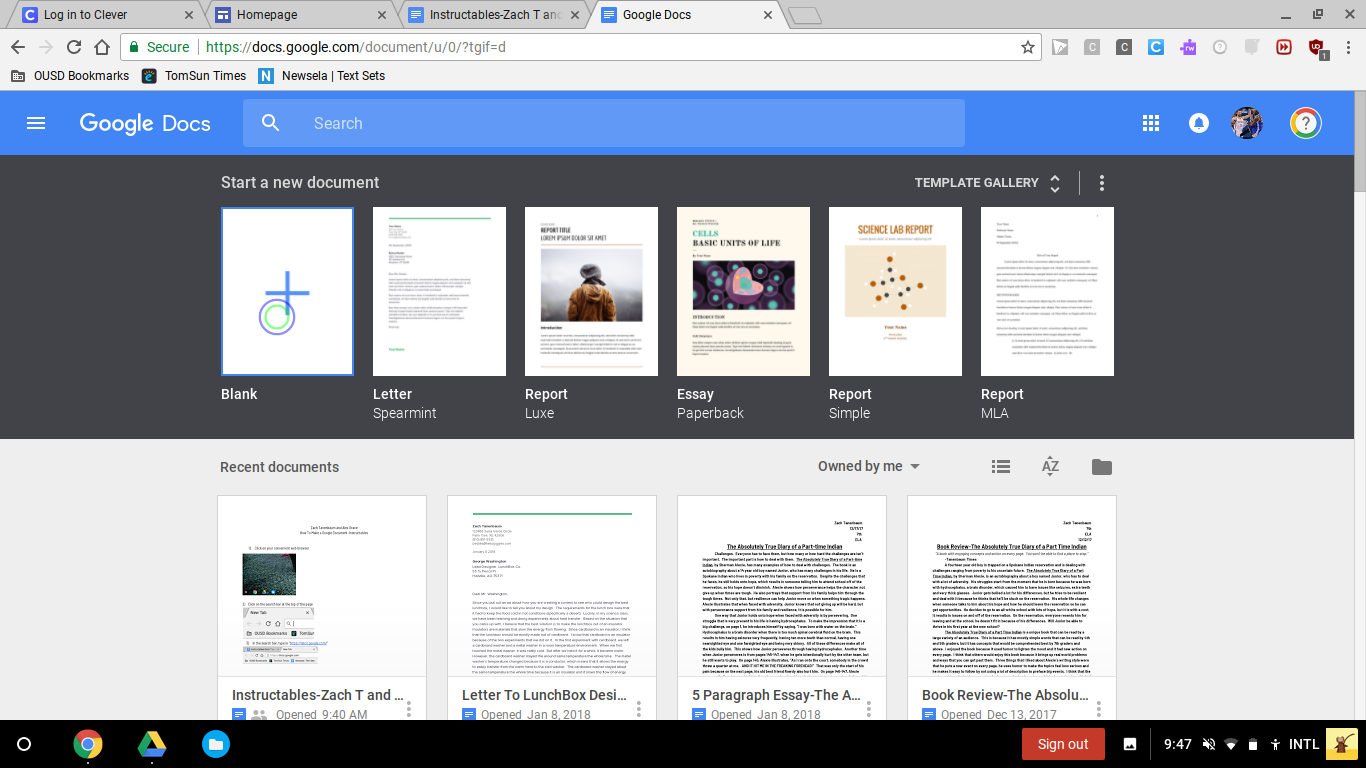This screenshot has height=768, width=1366.
Task: Switch to the Homepage tab
Action: 300,15
